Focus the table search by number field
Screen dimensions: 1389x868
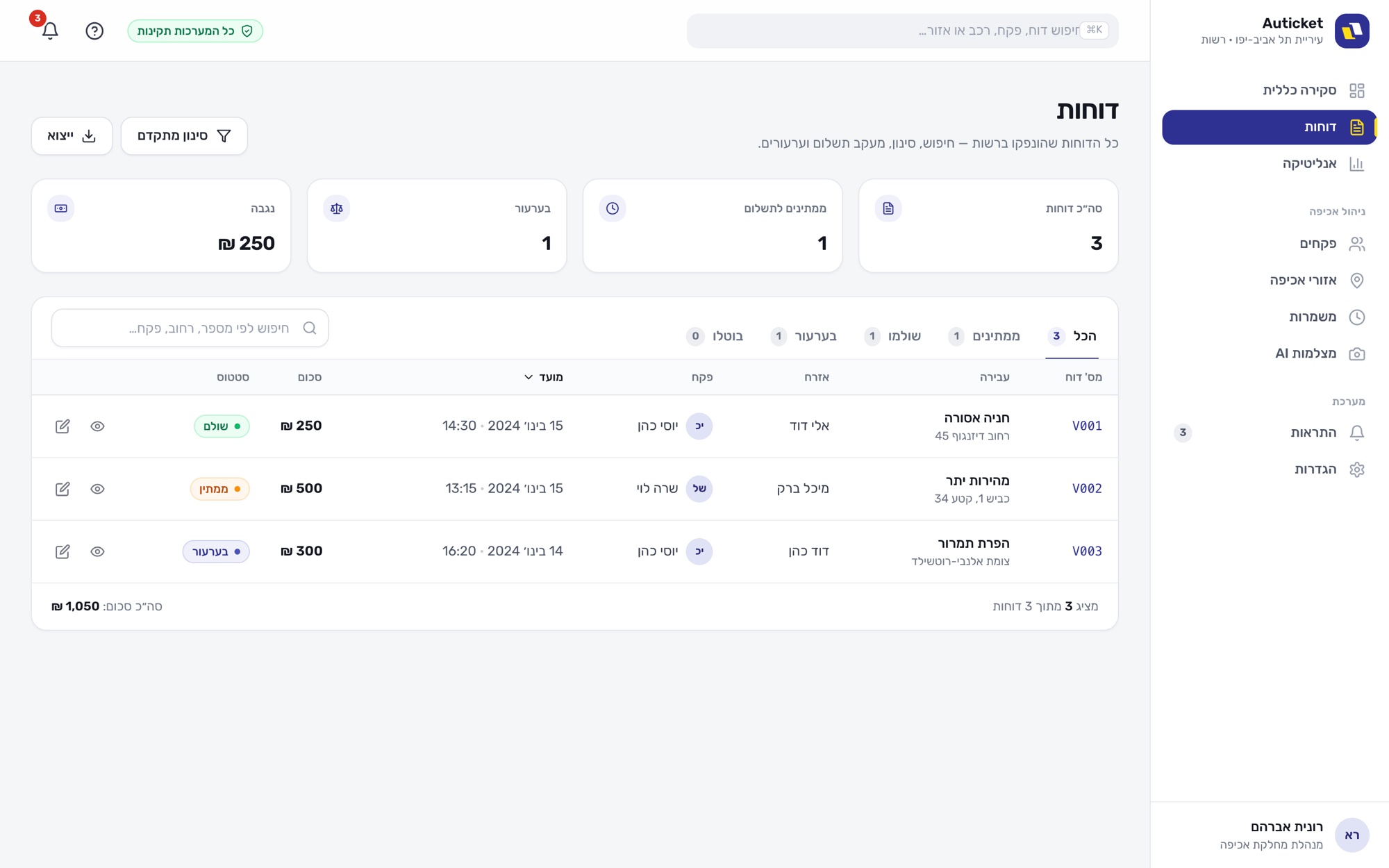[190, 328]
